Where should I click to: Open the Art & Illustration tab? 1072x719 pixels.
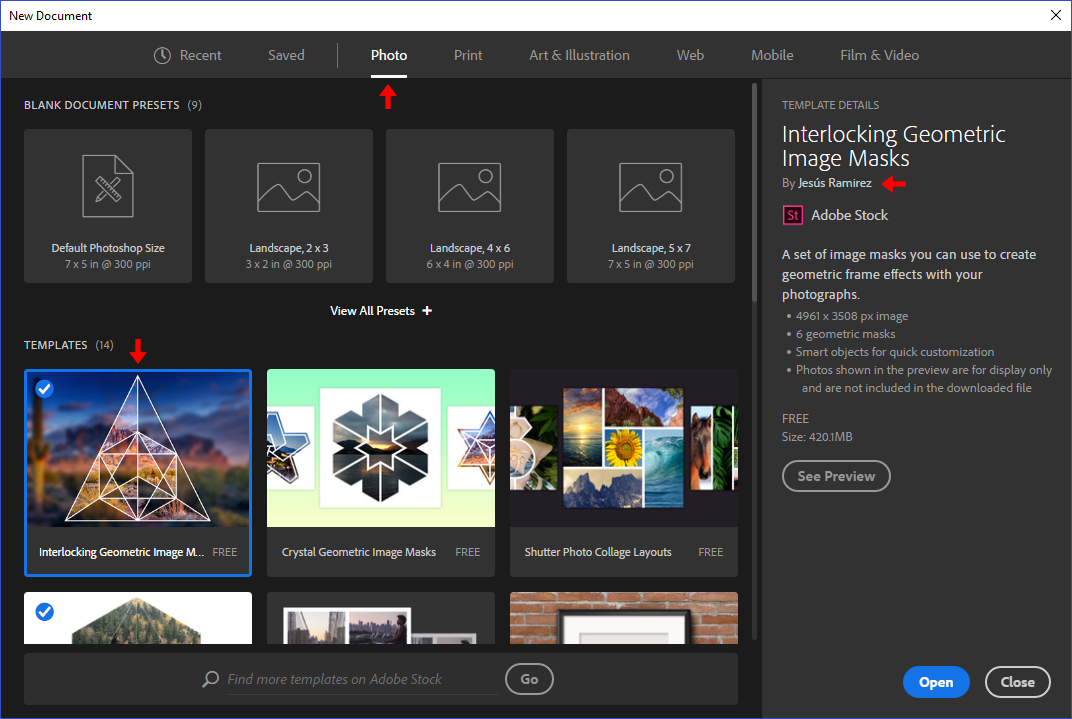[579, 55]
